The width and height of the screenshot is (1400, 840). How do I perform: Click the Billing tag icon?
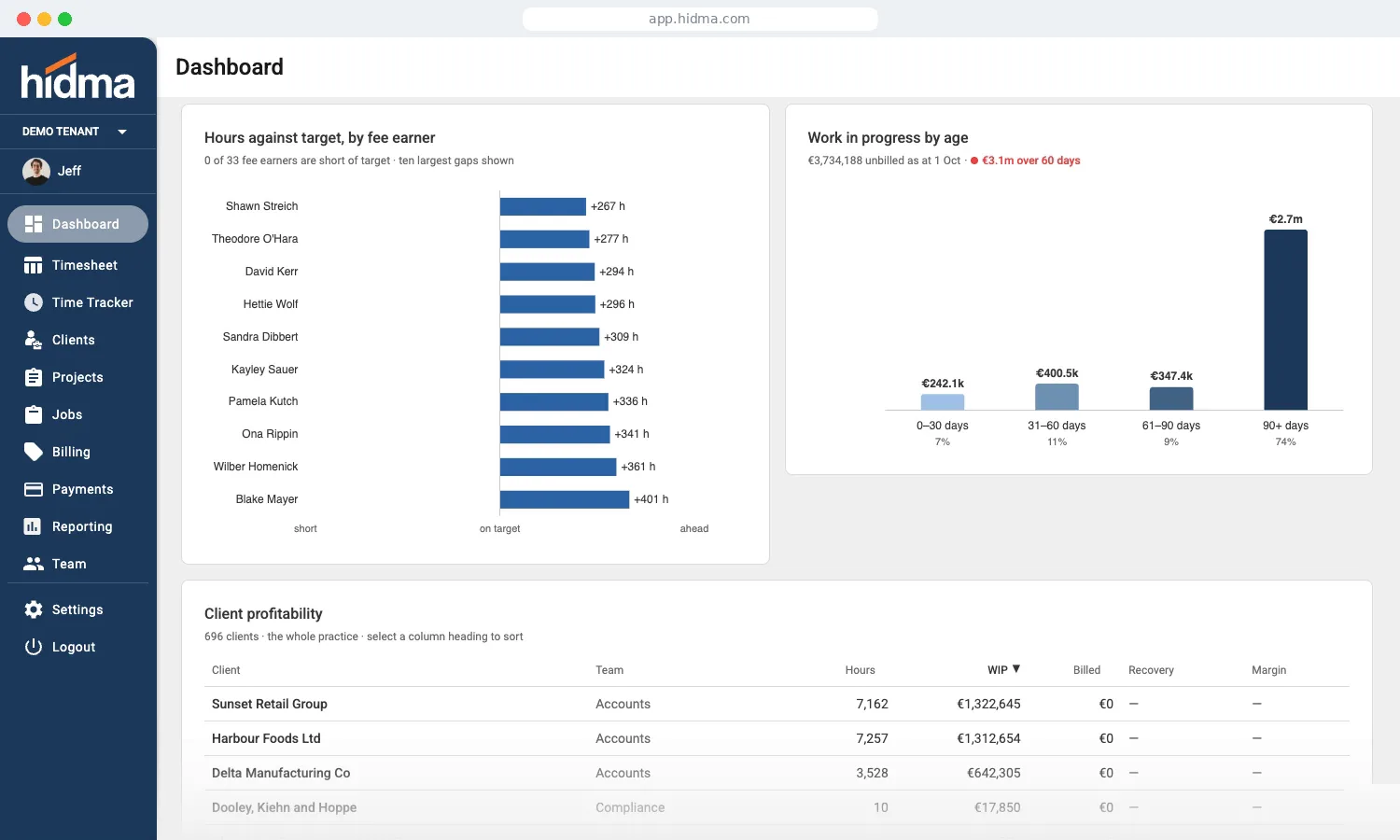point(34,452)
